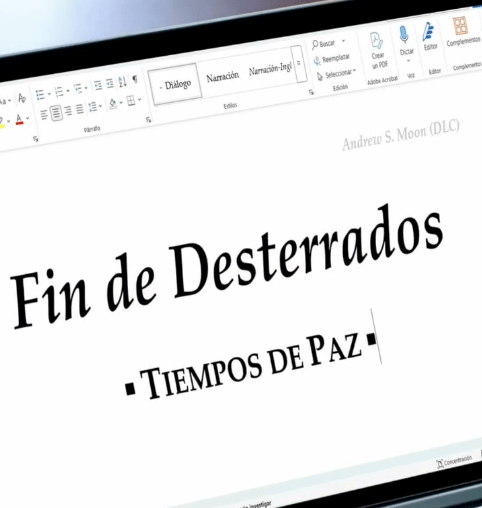Viewport: 482px width, 508px height.
Task: Apply the Narración style
Action: click(x=223, y=77)
